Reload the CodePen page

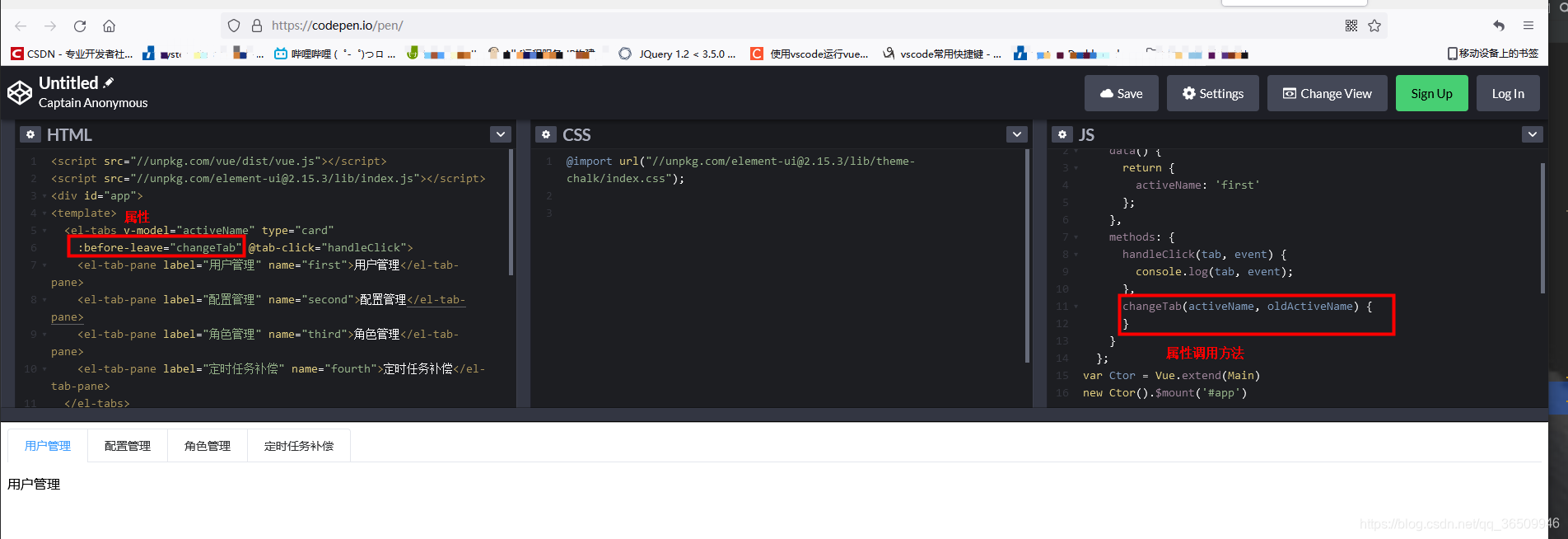pos(80,26)
